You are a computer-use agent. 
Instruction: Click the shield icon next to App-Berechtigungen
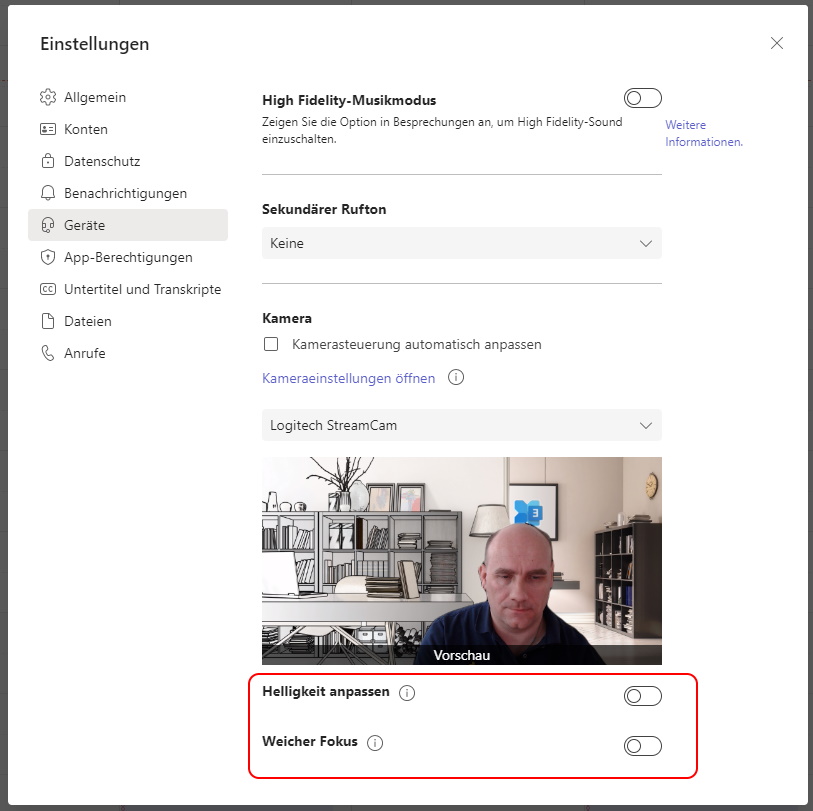click(x=48, y=257)
